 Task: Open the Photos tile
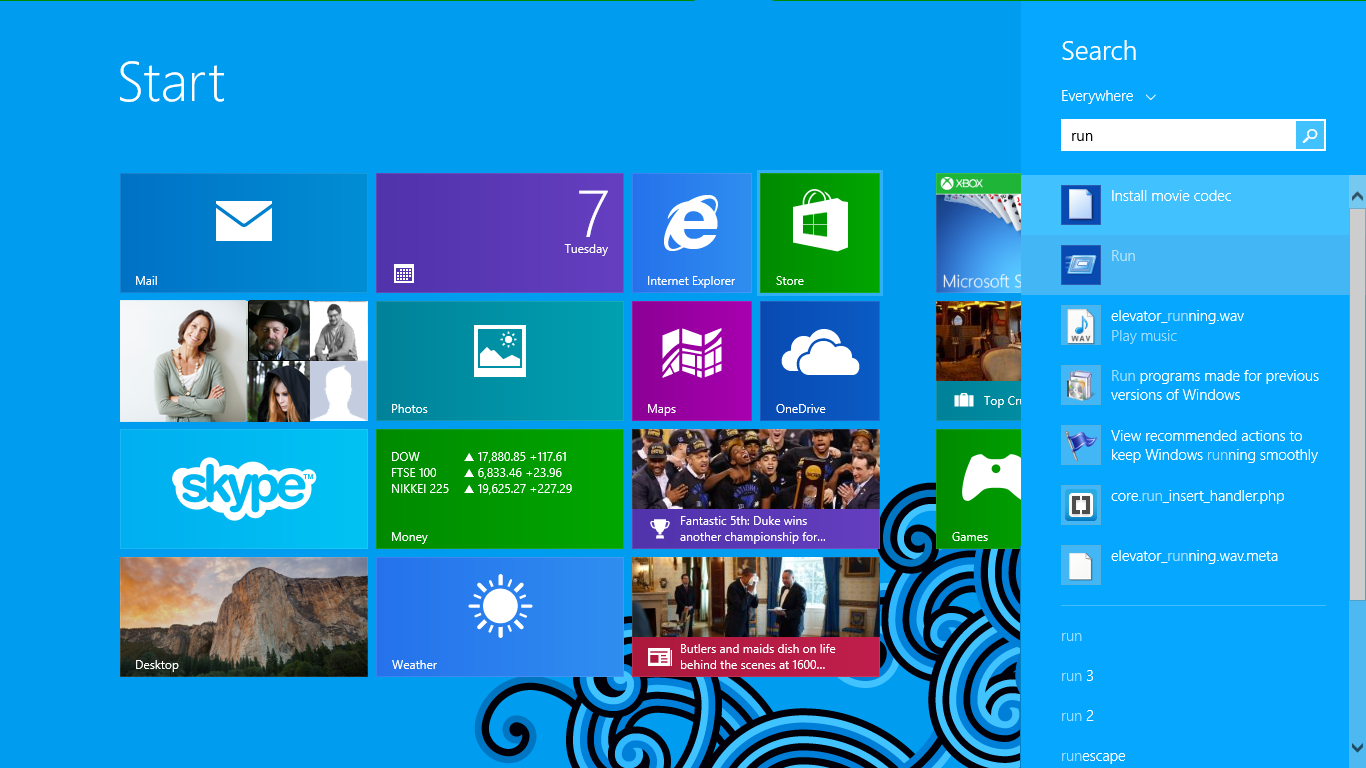point(500,361)
